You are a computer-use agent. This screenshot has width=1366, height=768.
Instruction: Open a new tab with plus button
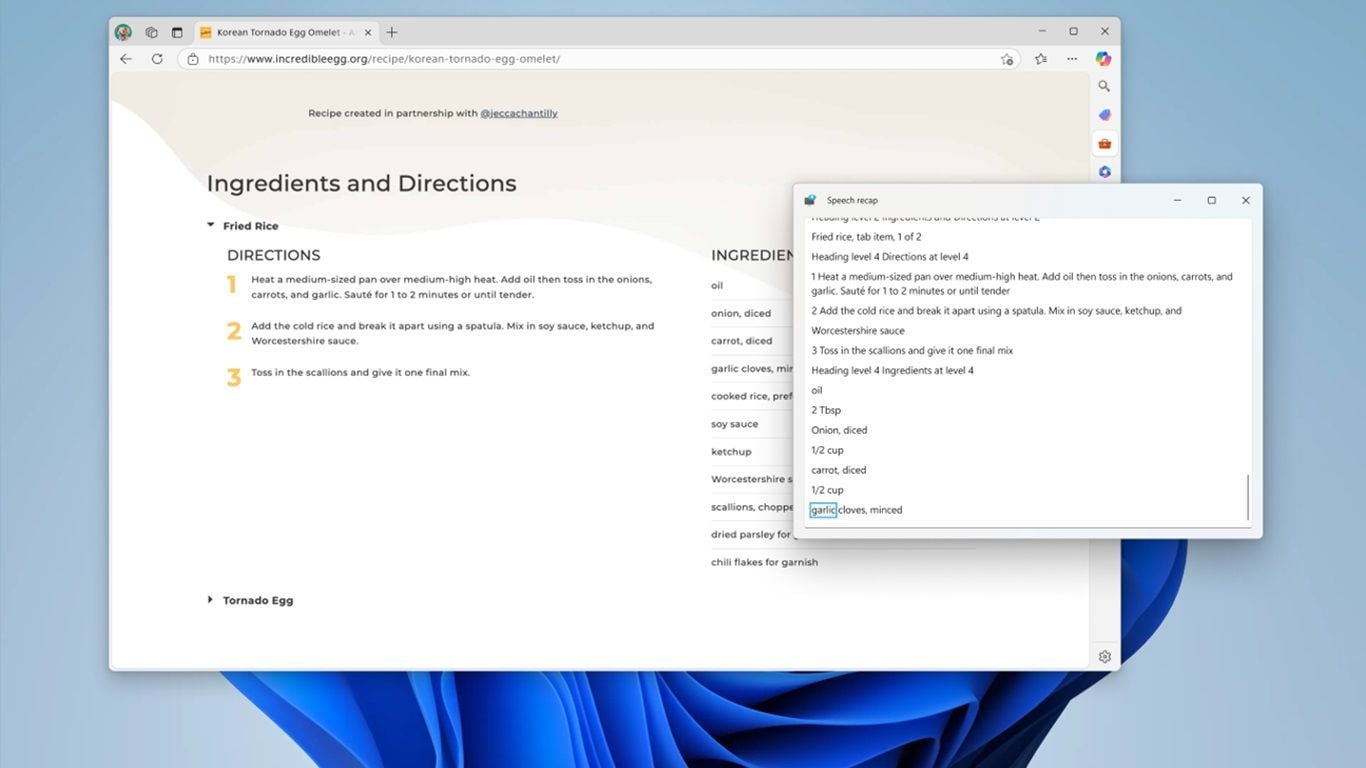(392, 32)
